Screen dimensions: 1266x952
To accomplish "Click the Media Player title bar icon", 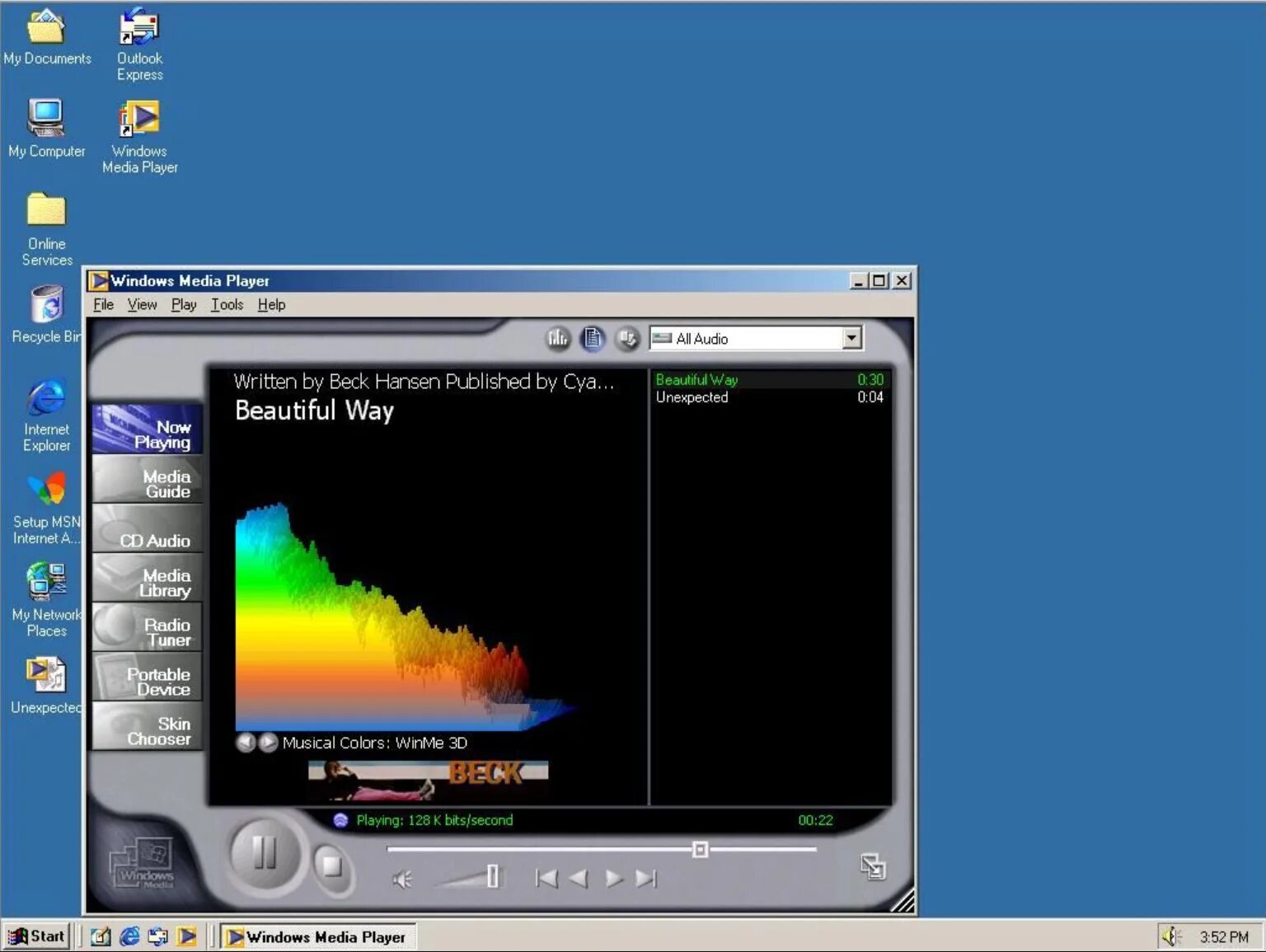I will click(x=99, y=281).
